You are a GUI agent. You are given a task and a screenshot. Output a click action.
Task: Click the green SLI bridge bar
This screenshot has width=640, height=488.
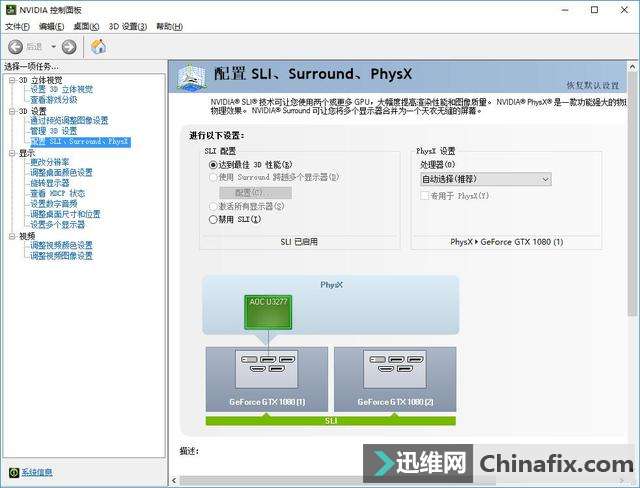tap(331, 421)
